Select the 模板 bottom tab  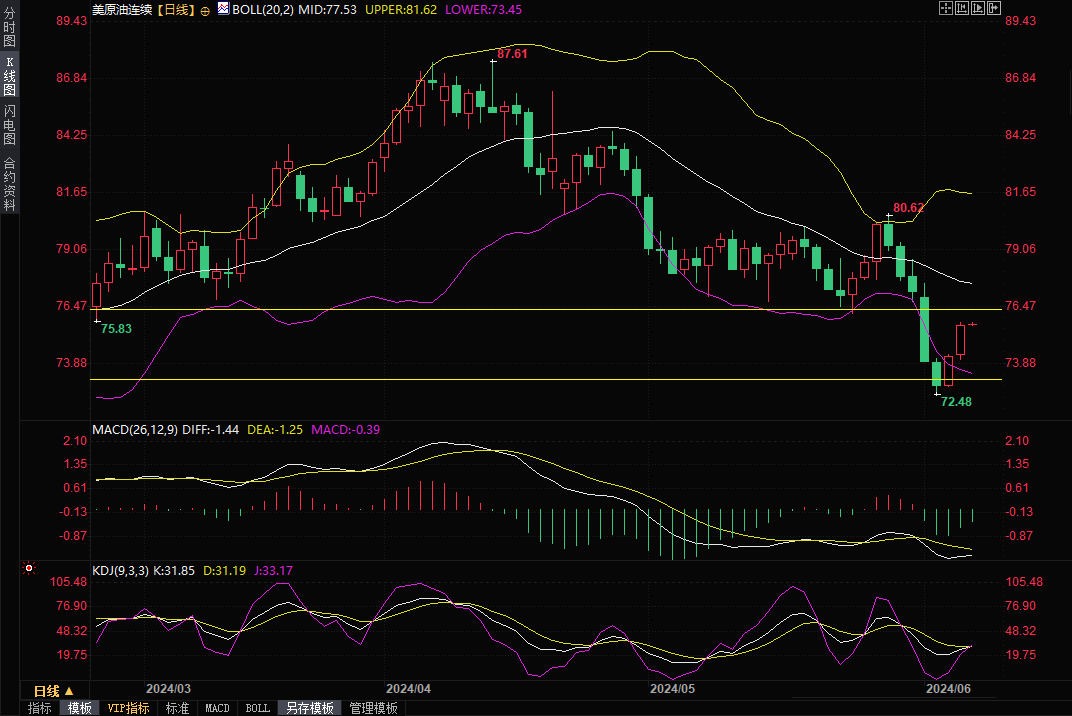pos(79,708)
